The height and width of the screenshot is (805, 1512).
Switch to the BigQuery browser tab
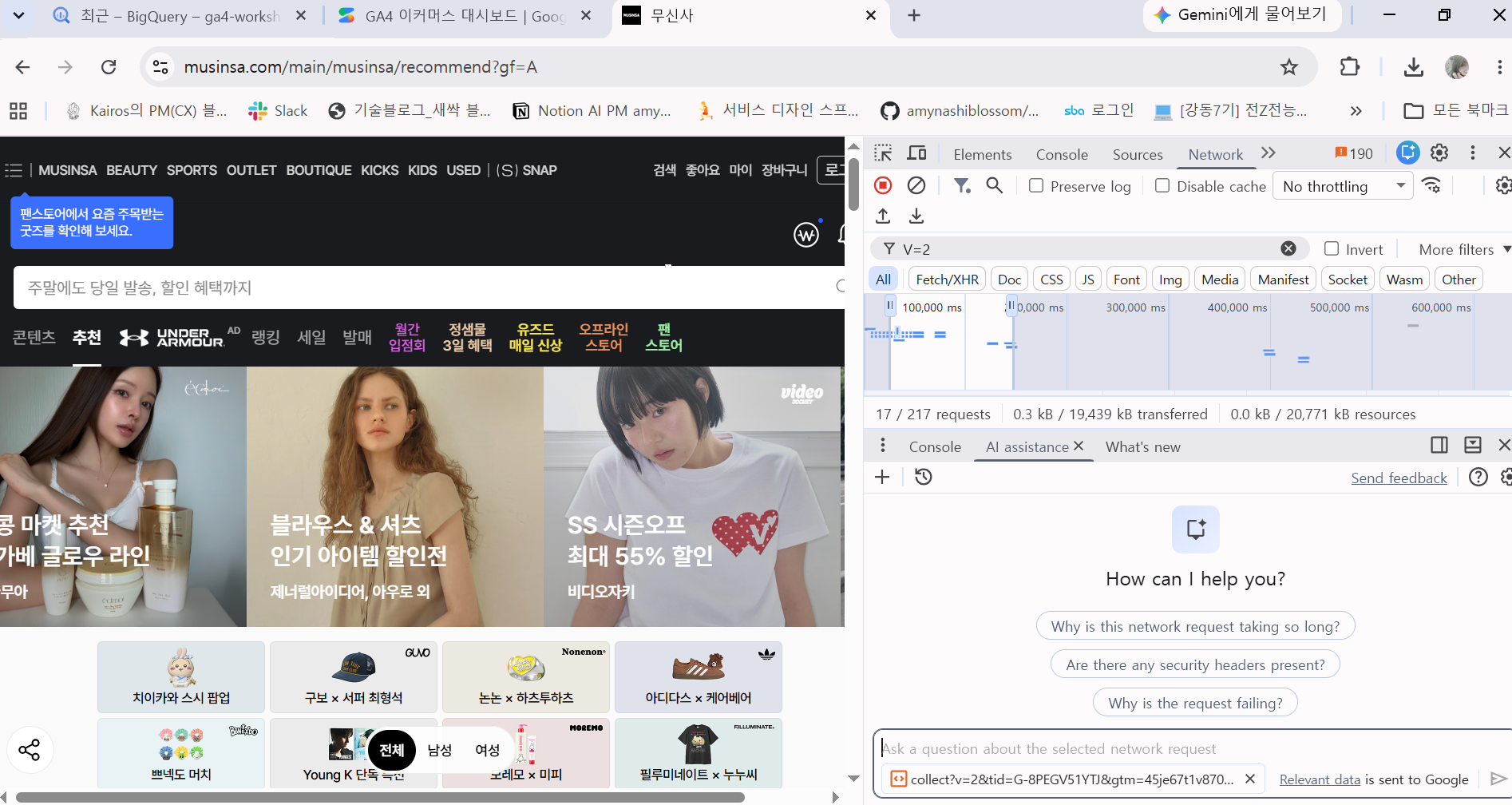pos(180,16)
